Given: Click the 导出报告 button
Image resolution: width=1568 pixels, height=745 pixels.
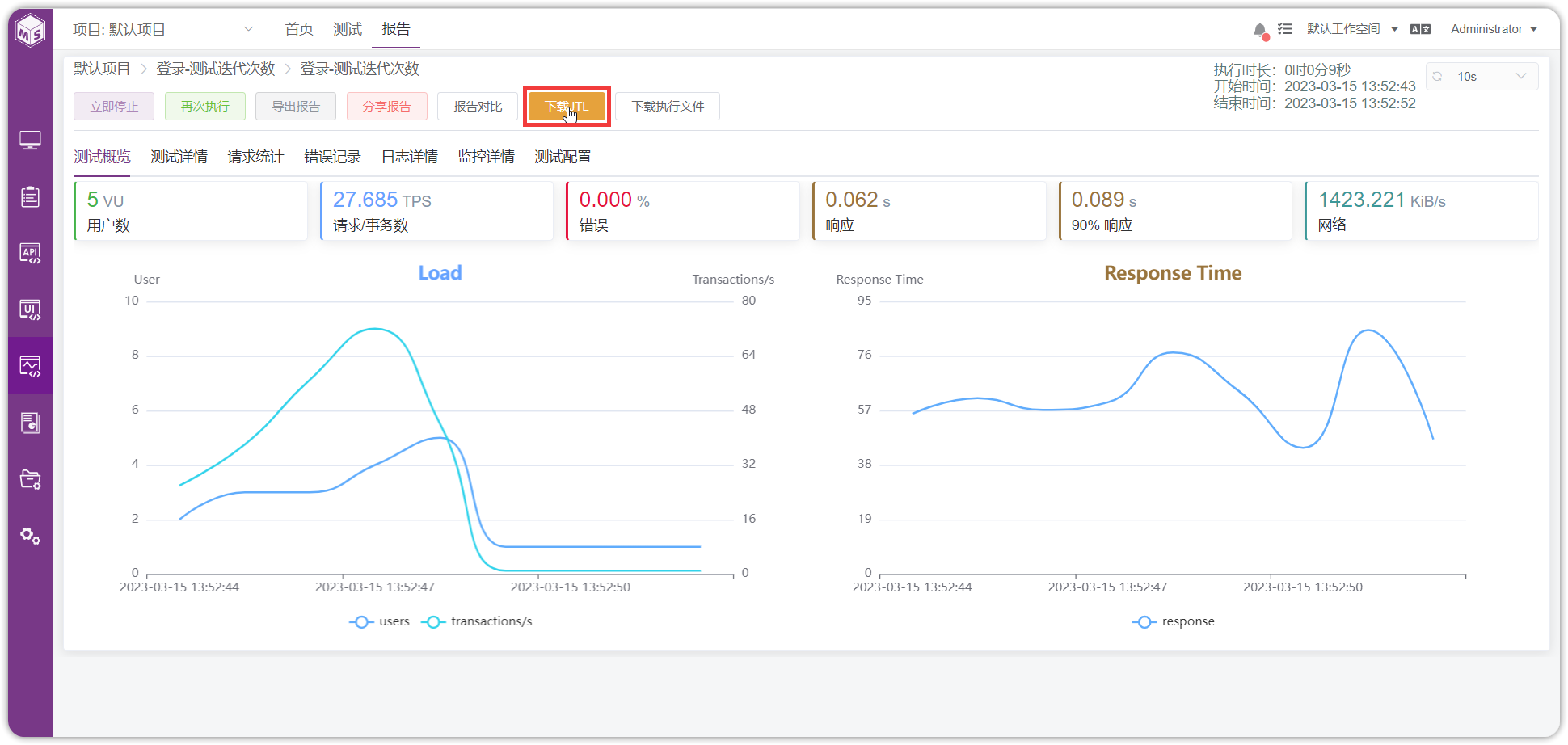Looking at the screenshot, I should [x=296, y=107].
